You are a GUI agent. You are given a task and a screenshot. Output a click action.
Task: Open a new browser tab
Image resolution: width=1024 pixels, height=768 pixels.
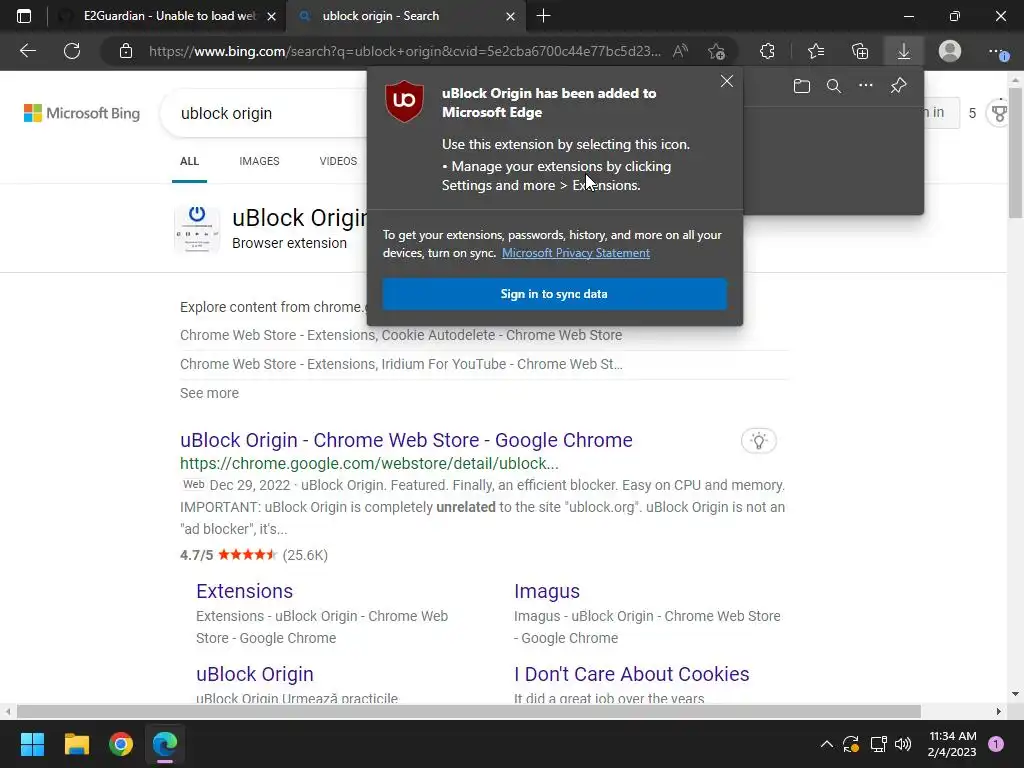[x=543, y=16]
